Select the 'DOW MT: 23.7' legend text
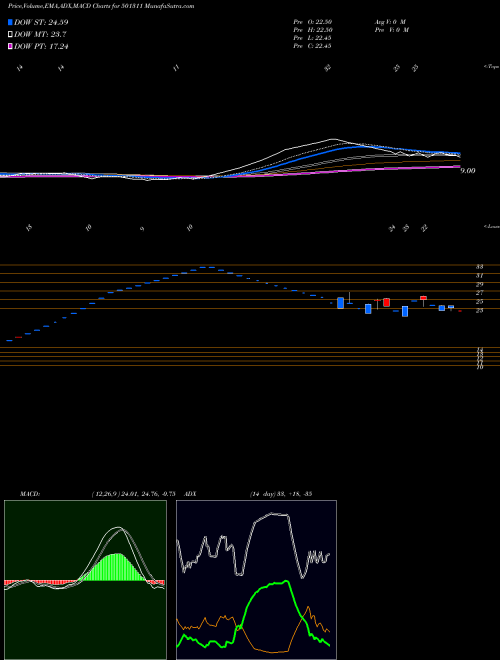 click(x=40, y=35)
